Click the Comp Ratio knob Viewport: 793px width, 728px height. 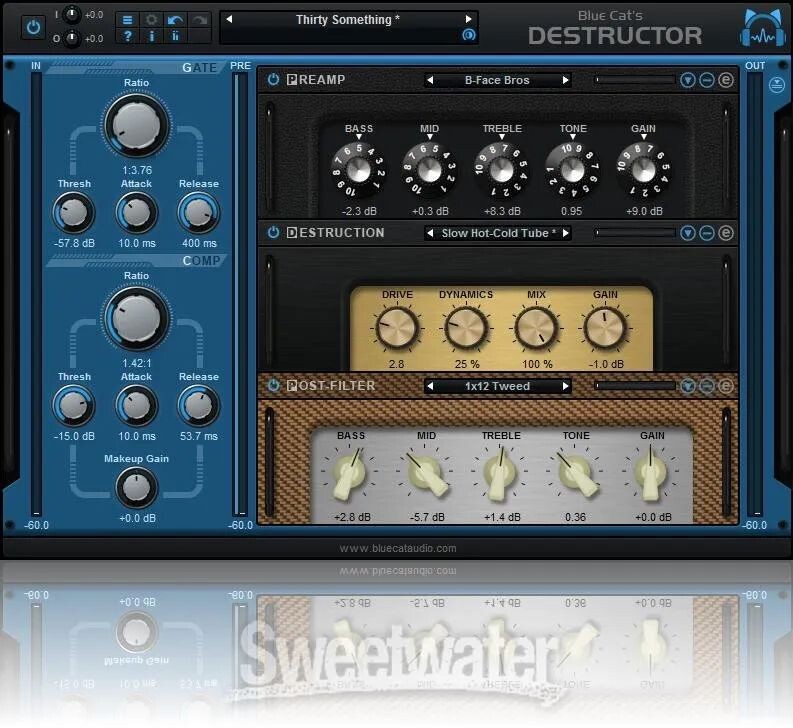137,318
